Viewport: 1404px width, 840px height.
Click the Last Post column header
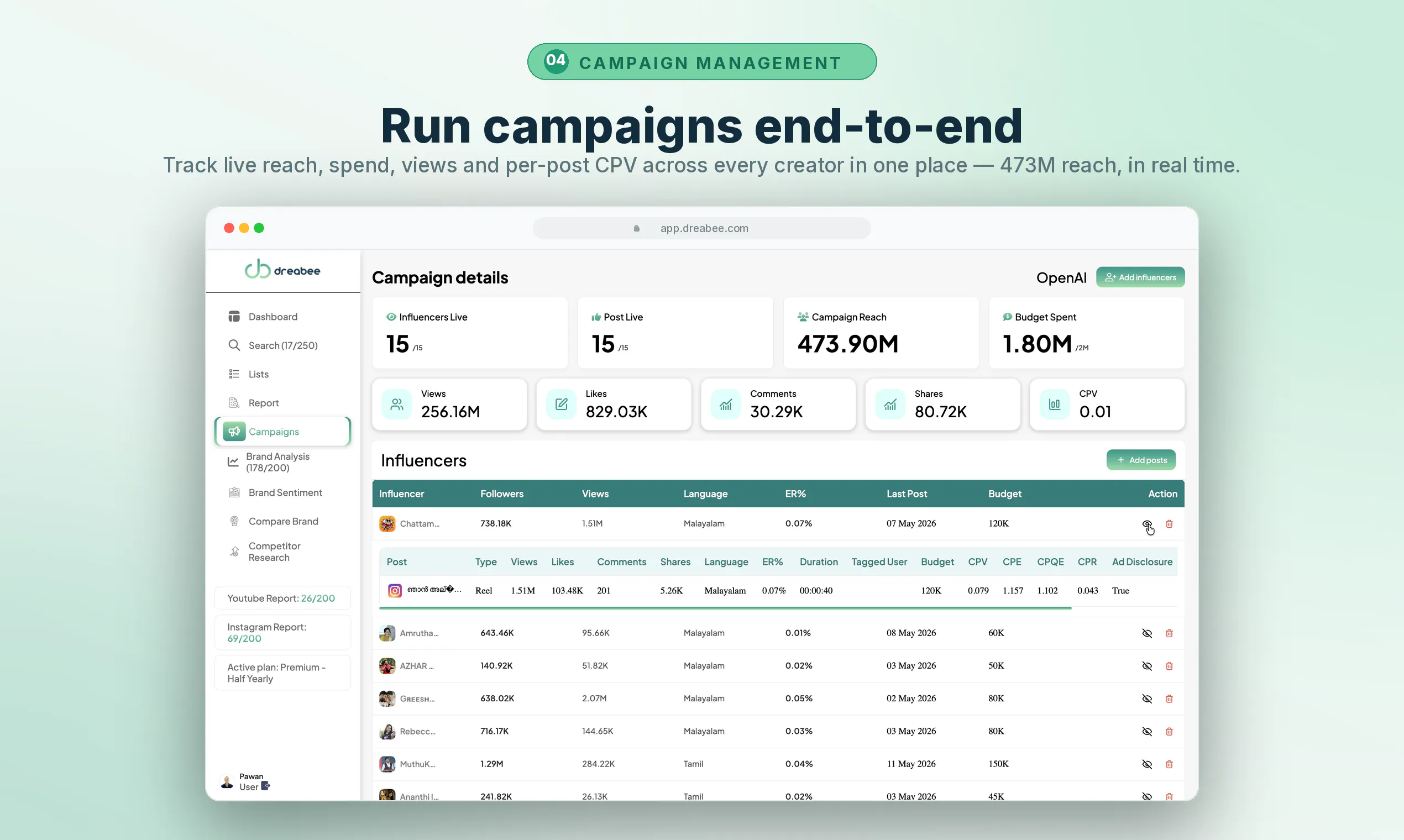(x=907, y=494)
